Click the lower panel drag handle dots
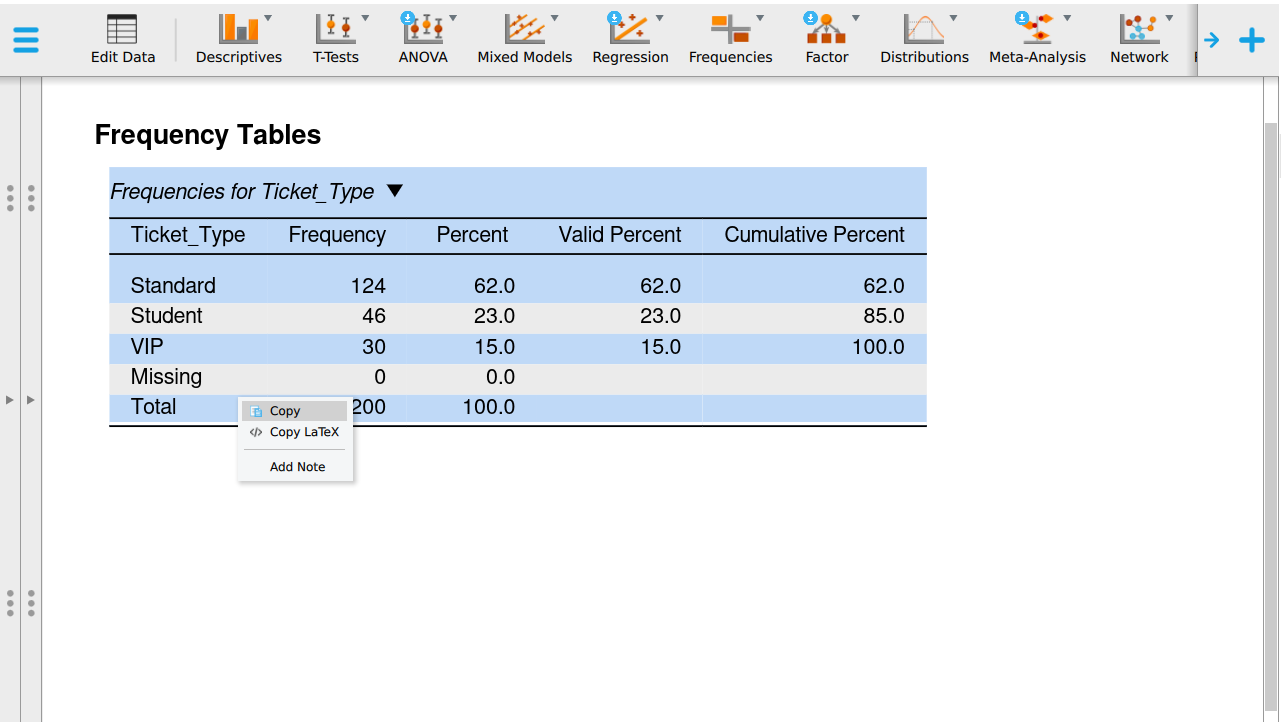1281x722 pixels. (x=21, y=603)
